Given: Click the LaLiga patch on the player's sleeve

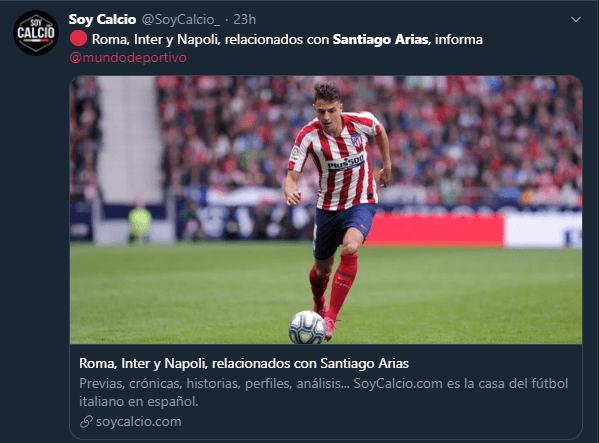Looking at the screenshot, I should click(295, 153).
